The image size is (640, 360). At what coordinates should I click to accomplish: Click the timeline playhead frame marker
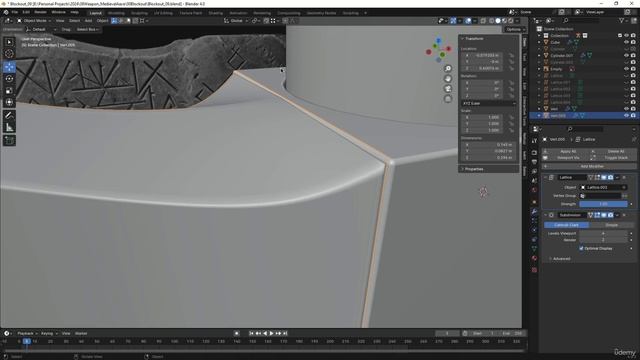[27, 341]
